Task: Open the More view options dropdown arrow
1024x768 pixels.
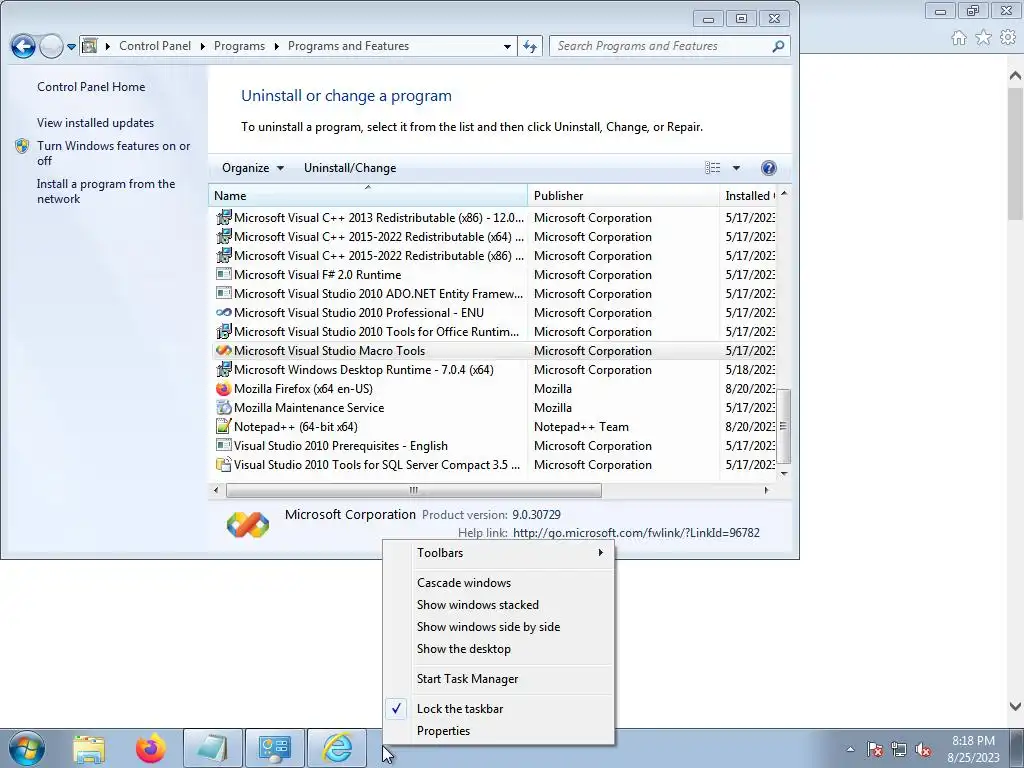Action: point(736,168)
